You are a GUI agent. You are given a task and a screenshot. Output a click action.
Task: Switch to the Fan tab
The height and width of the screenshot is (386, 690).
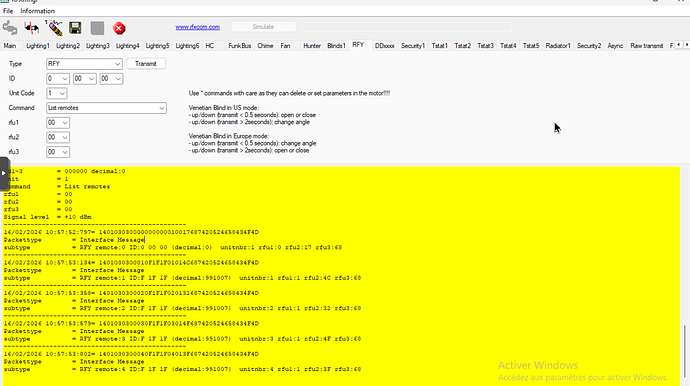[285, 46]
